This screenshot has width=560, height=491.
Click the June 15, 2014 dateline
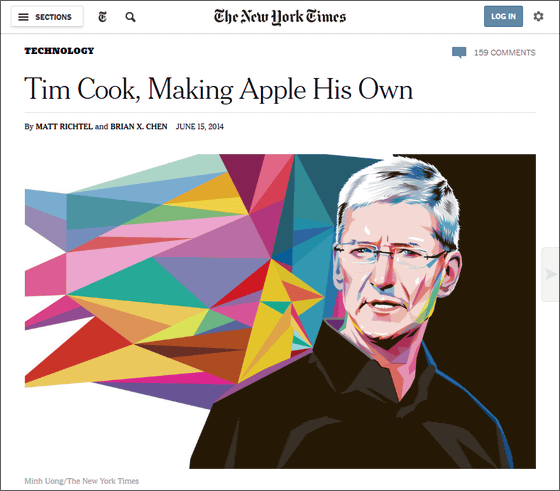pos(200,126)
